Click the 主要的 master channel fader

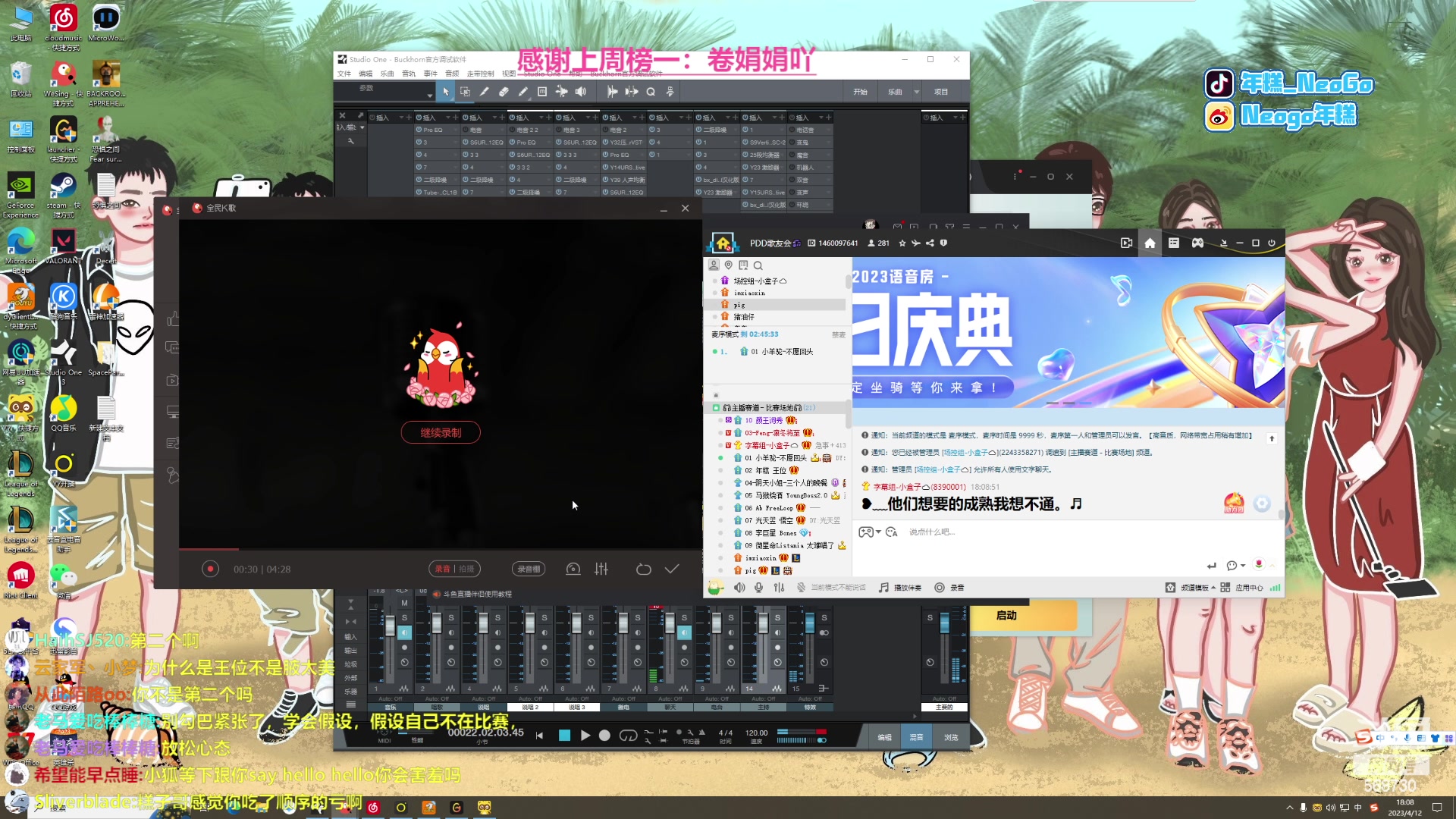[944, 623]
